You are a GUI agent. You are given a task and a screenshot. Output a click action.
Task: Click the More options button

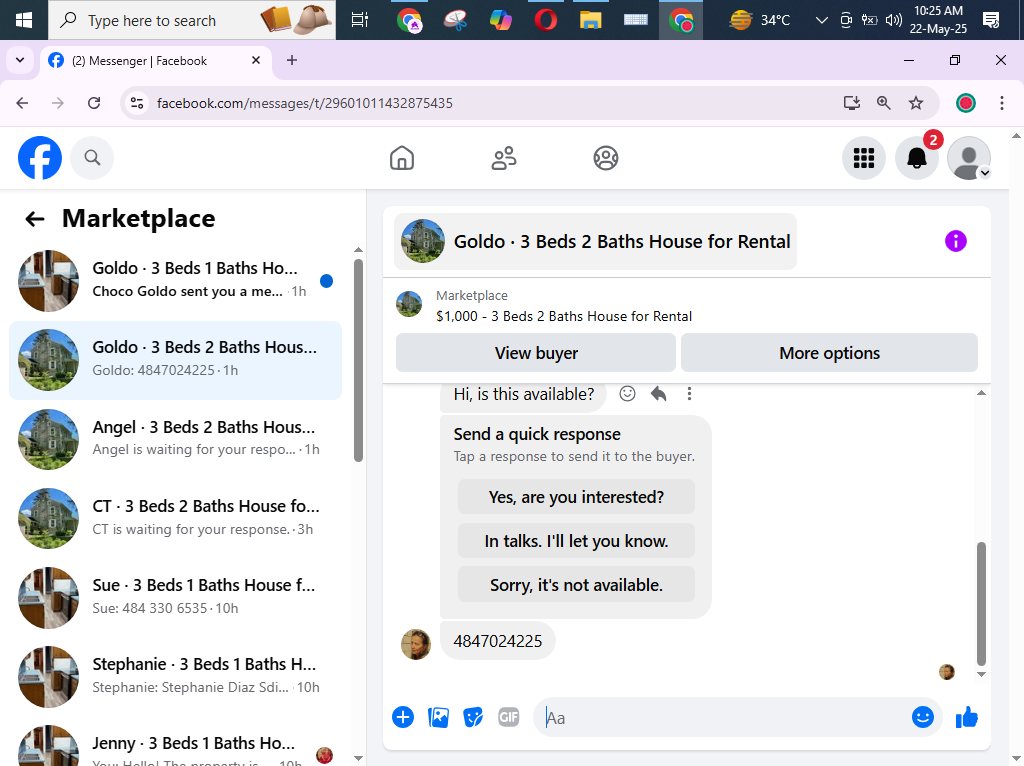[829, 353]
